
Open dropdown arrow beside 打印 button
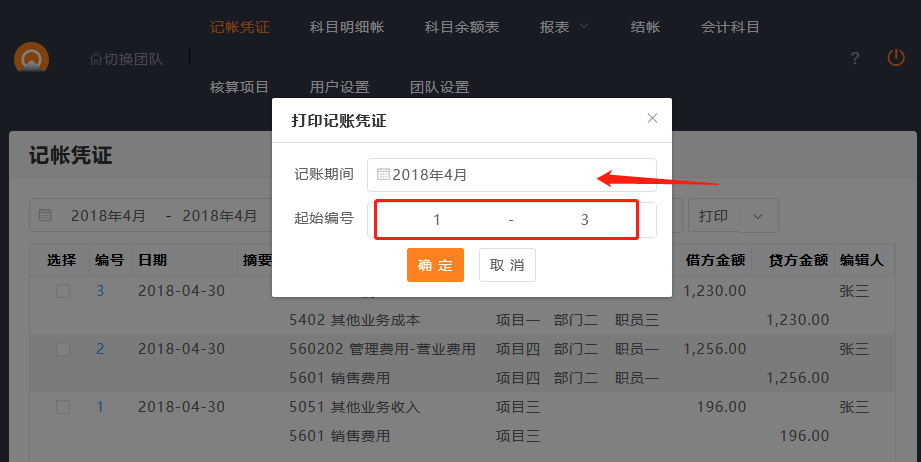point(758,216)
